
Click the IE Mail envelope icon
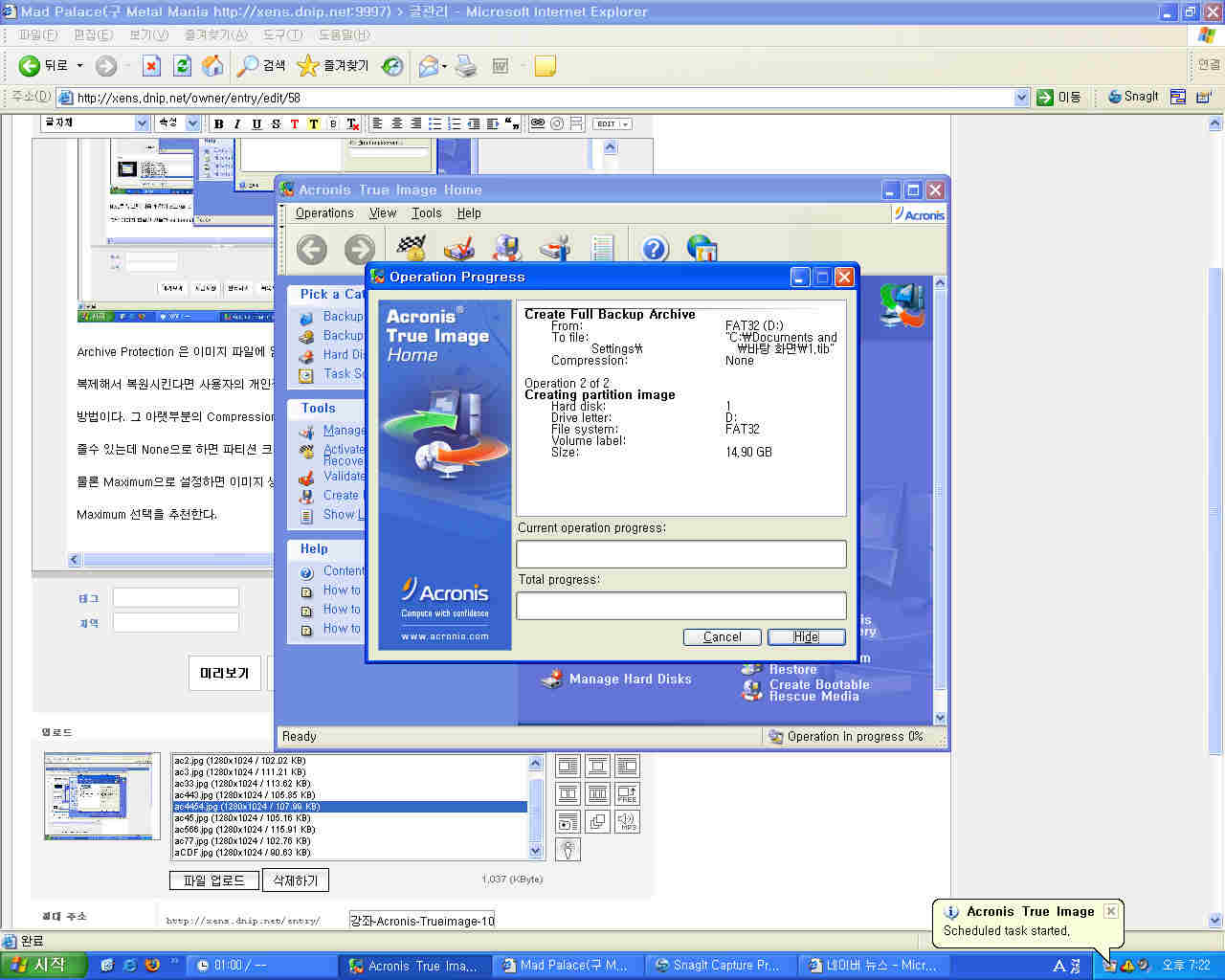pyautogui.click(x=428, y=66)
